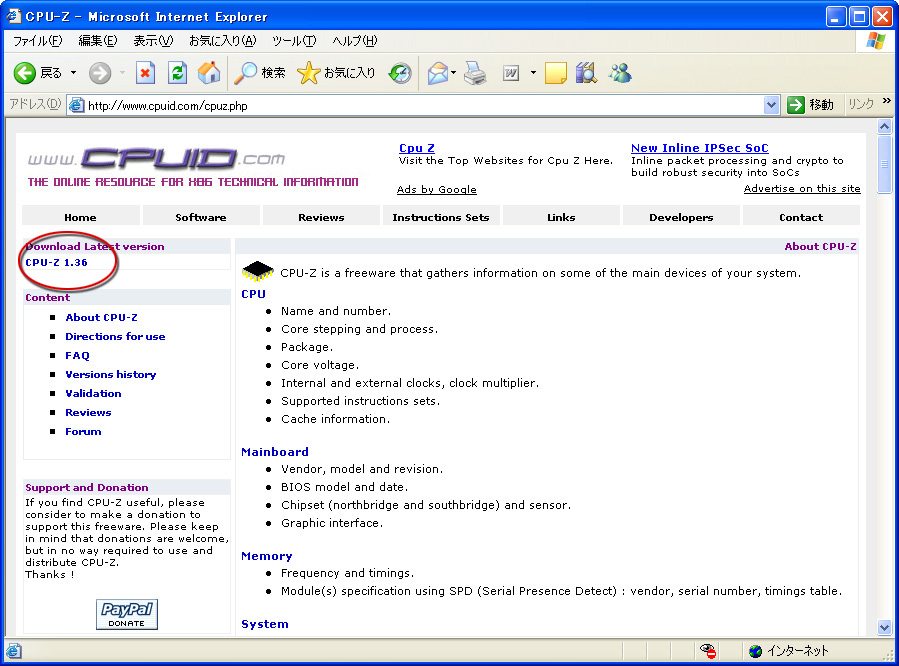This screenshot has width=899, height=666.
Task: Click the Forward arrow toolbar icon
Action: [100, 73]
